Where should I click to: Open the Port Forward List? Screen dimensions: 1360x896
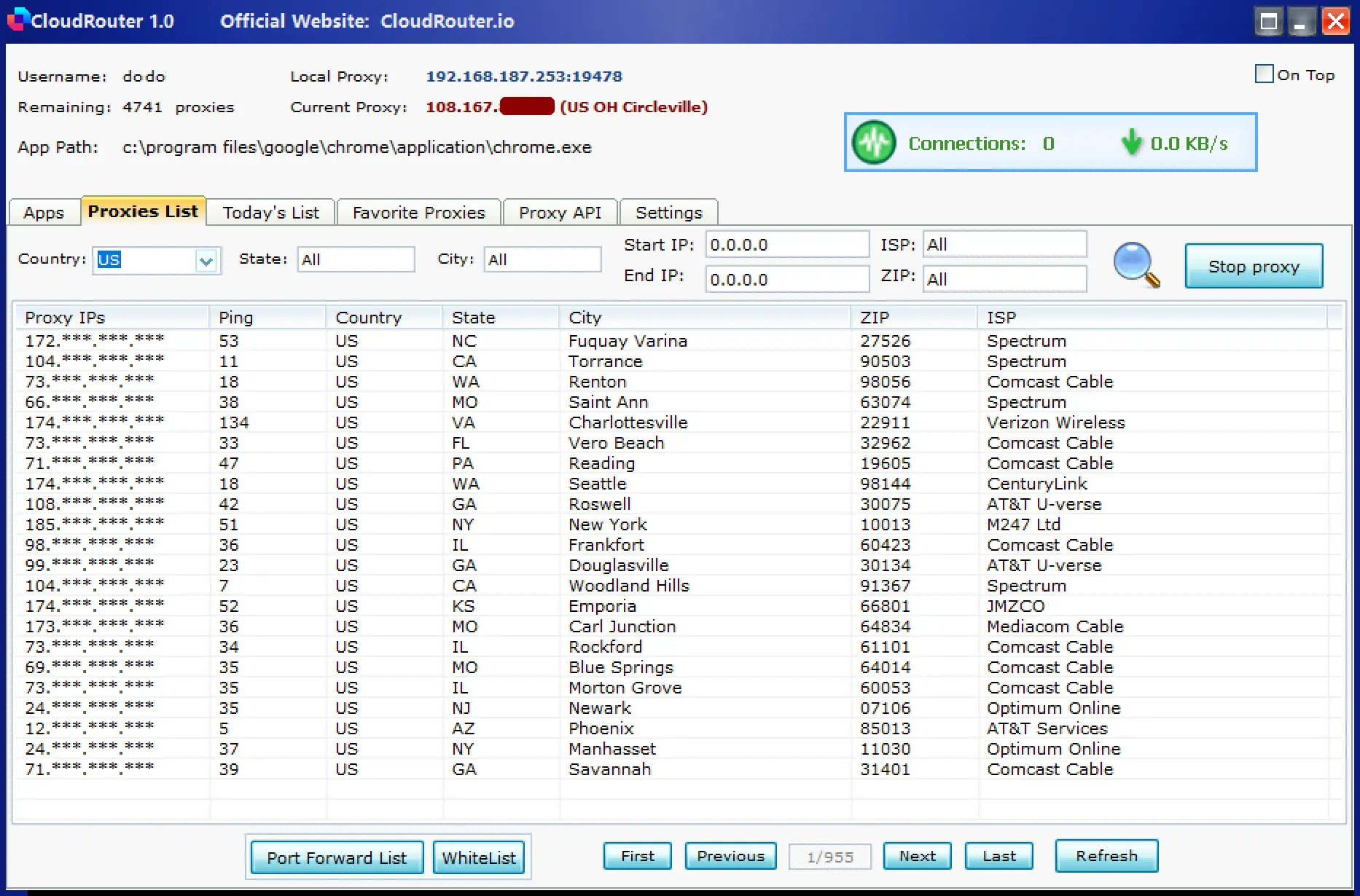point(337,857)
